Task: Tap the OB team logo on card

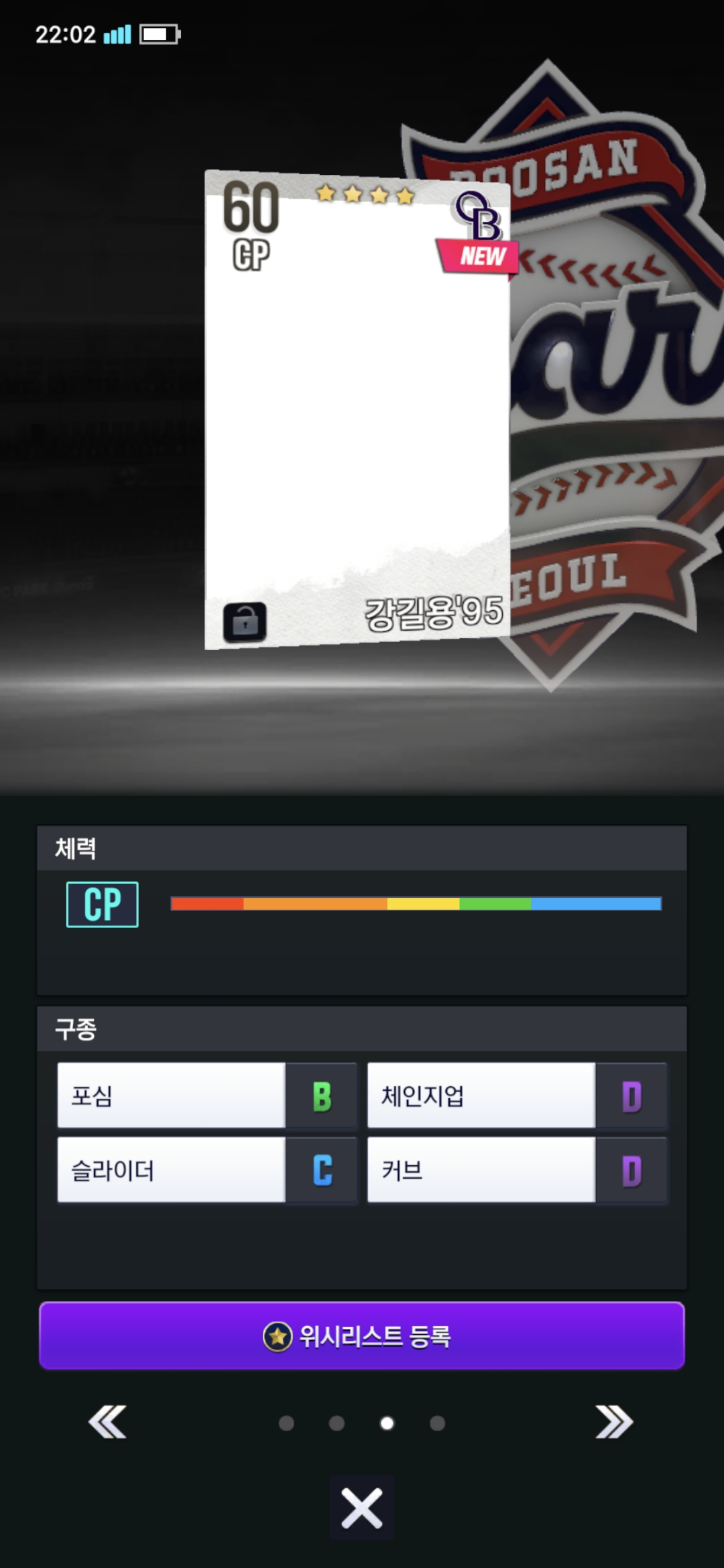Action: point(479,216)
